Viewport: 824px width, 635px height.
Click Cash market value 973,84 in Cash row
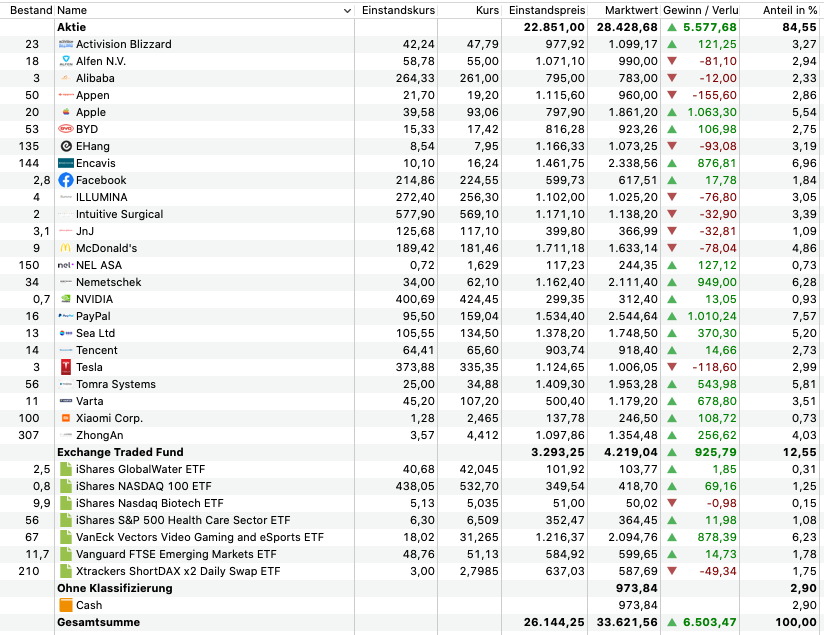coord(637,605)
